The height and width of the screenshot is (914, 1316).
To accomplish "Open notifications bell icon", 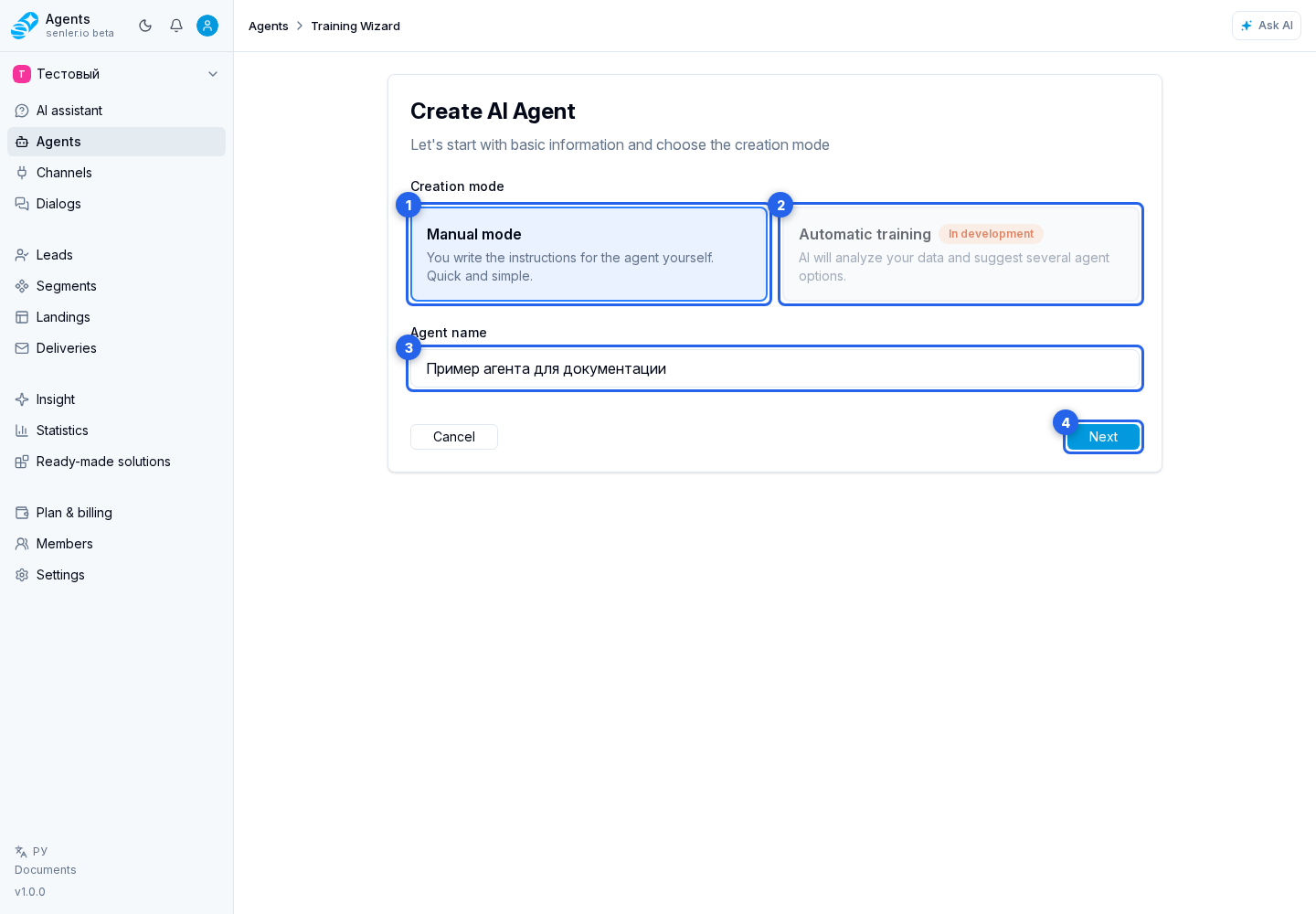I will tap(176, 26).
